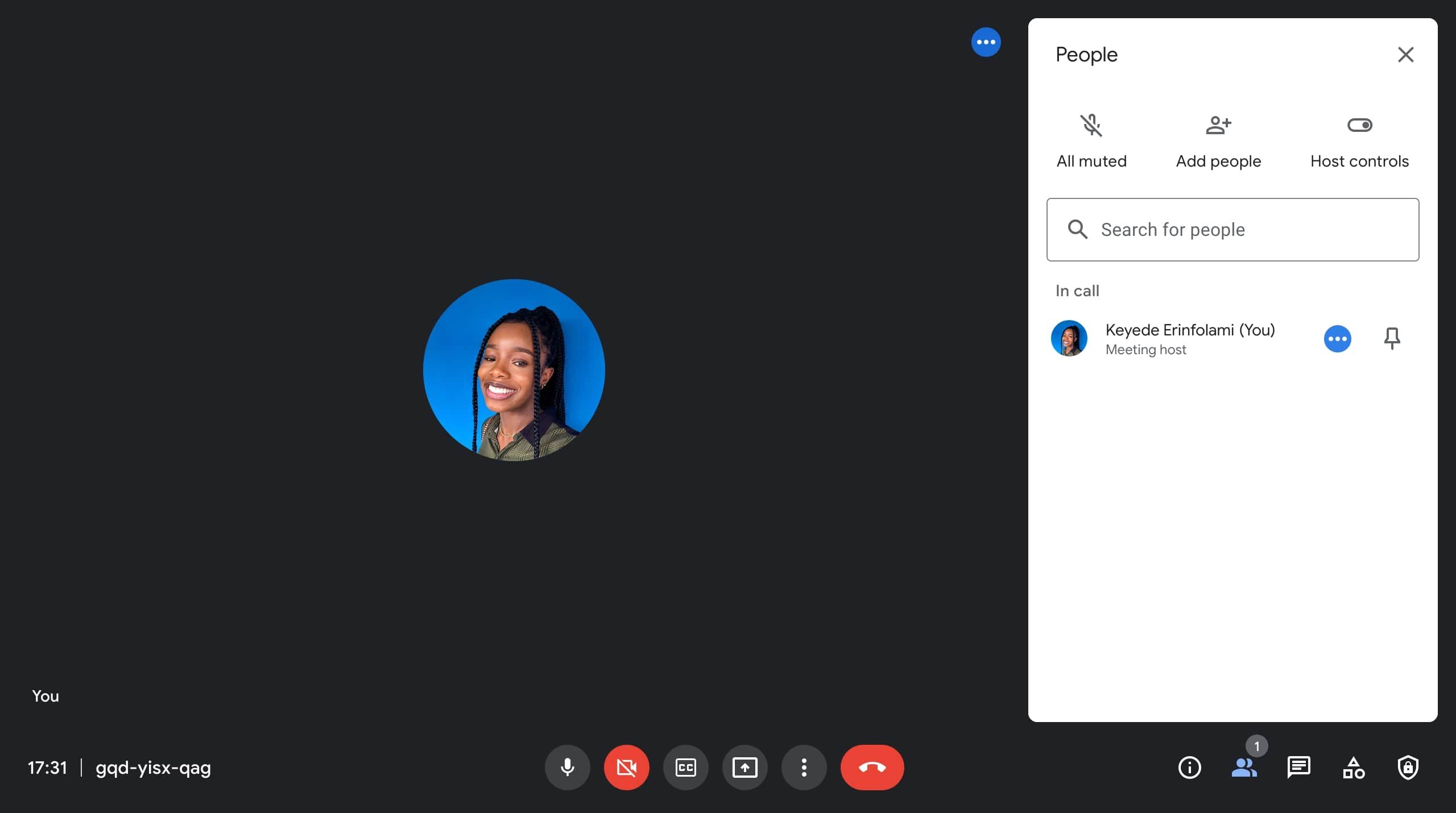
Task: Open more options for Keyede Erinfolami
Action: pyautogui.click(x=1337, y=338)
